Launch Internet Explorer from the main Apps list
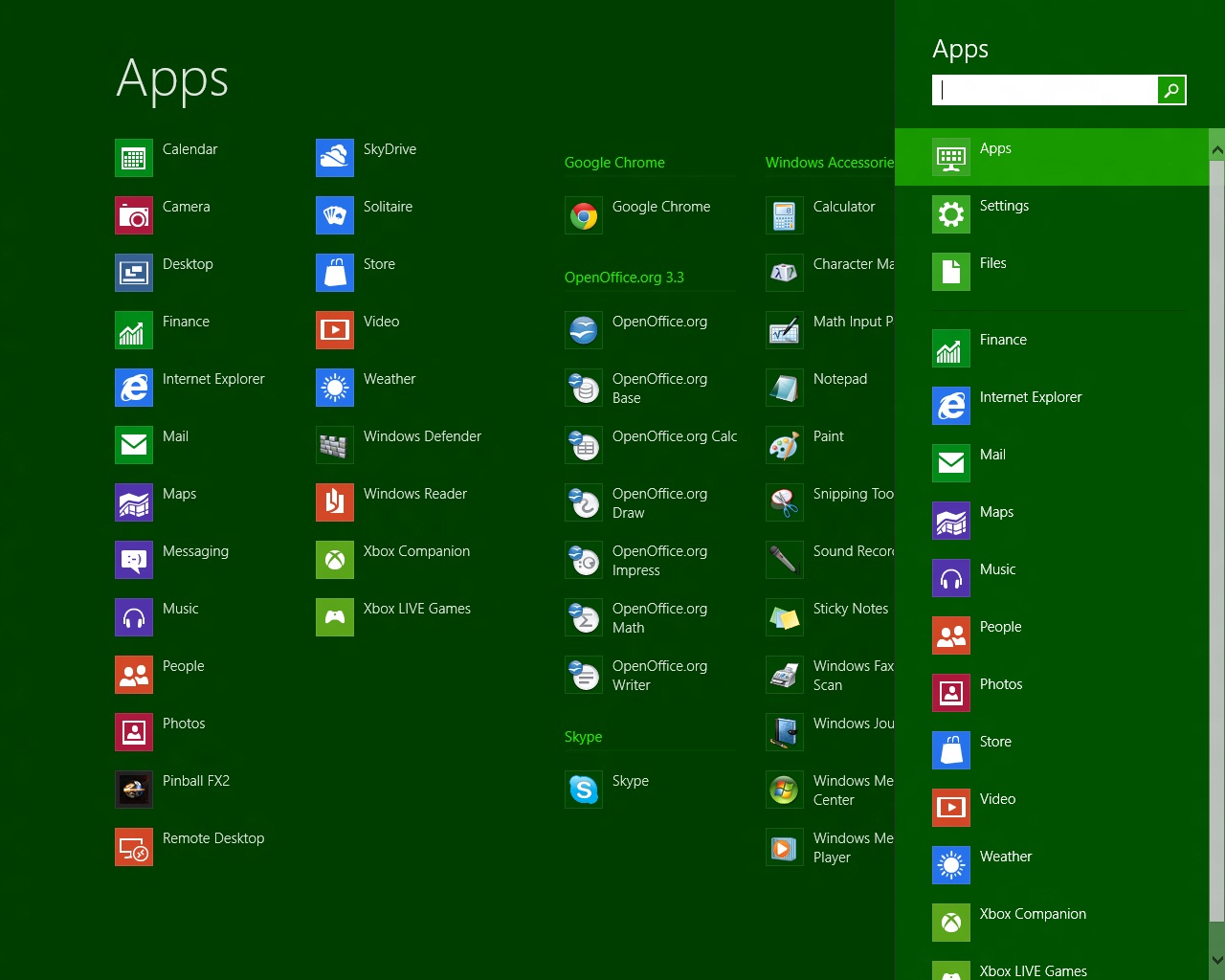Viewport: 1225px width, 980px height. tap(134, 388)
